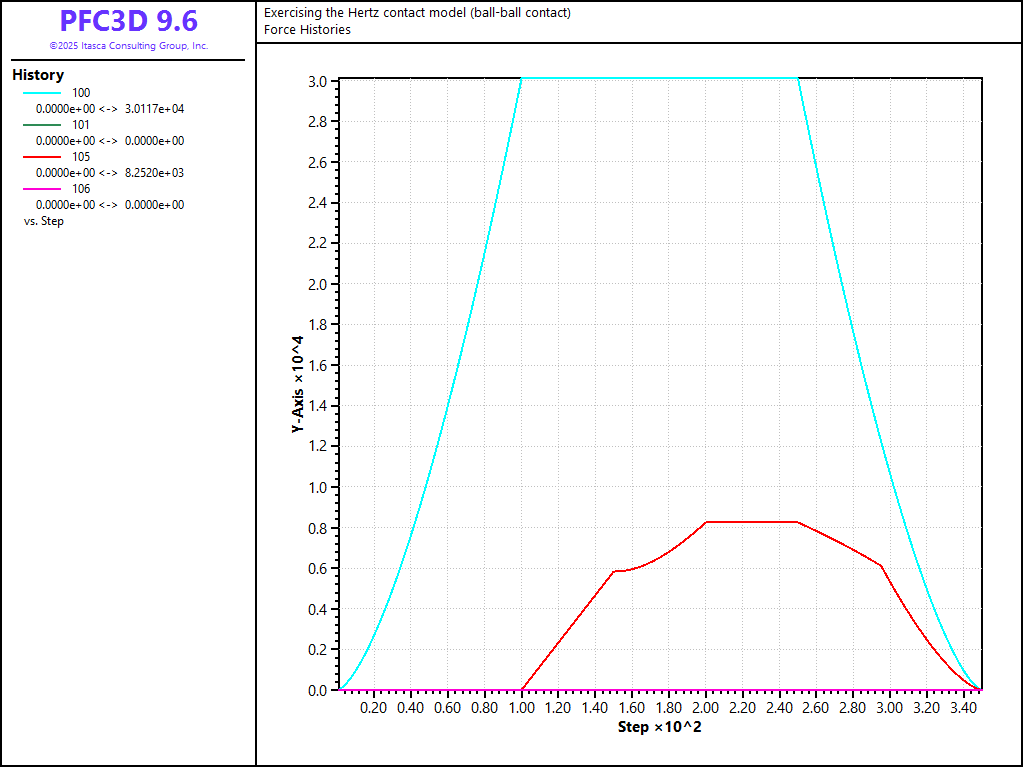
Task: Select the 3.0117e+04 range value in legend
Action: tap(155, 109)
